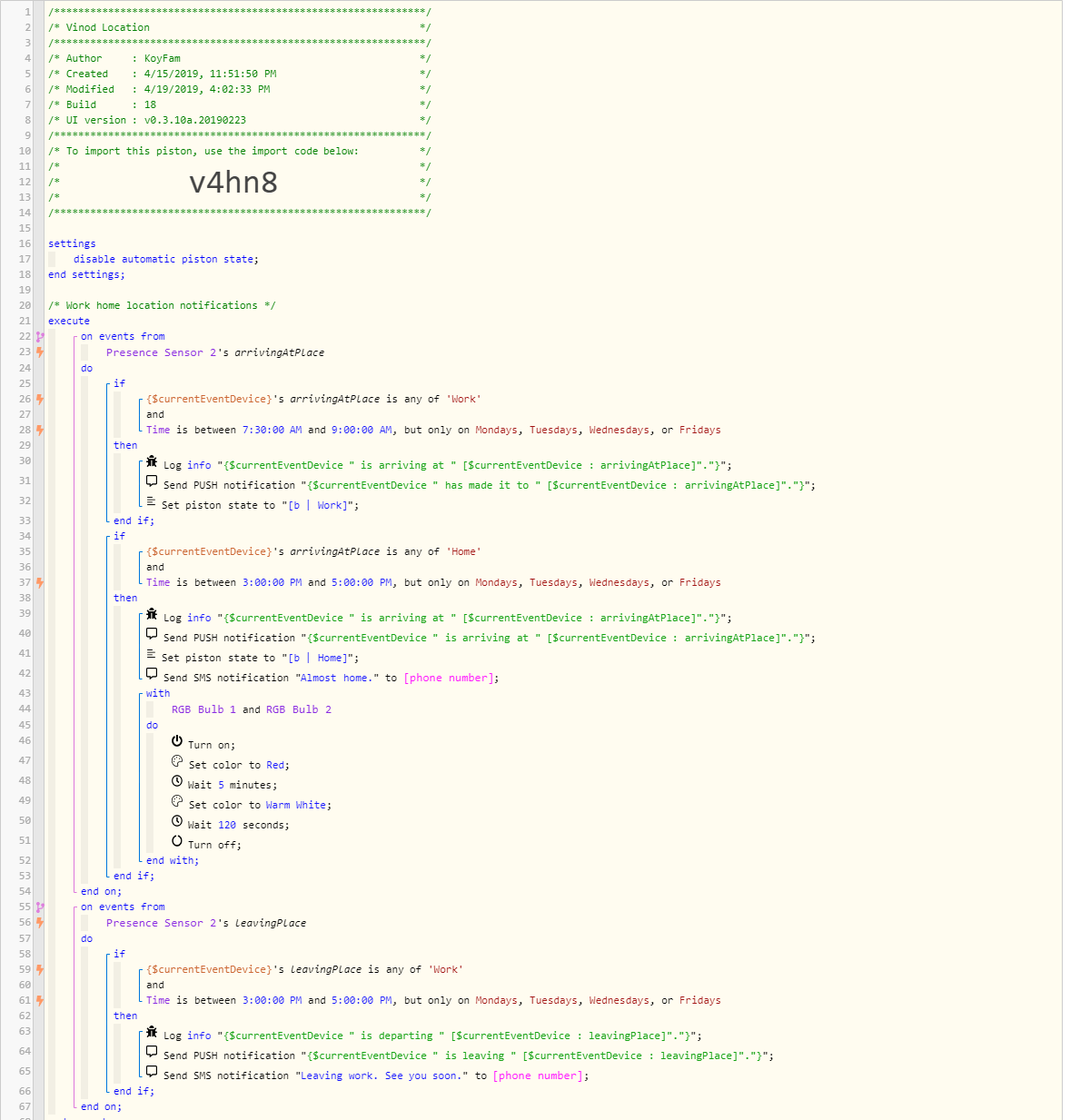1070x1120 pixels.
Task: Click 'Presence Sensor 2' on the leavingPlace line
Action: click(x=162, y=923)
